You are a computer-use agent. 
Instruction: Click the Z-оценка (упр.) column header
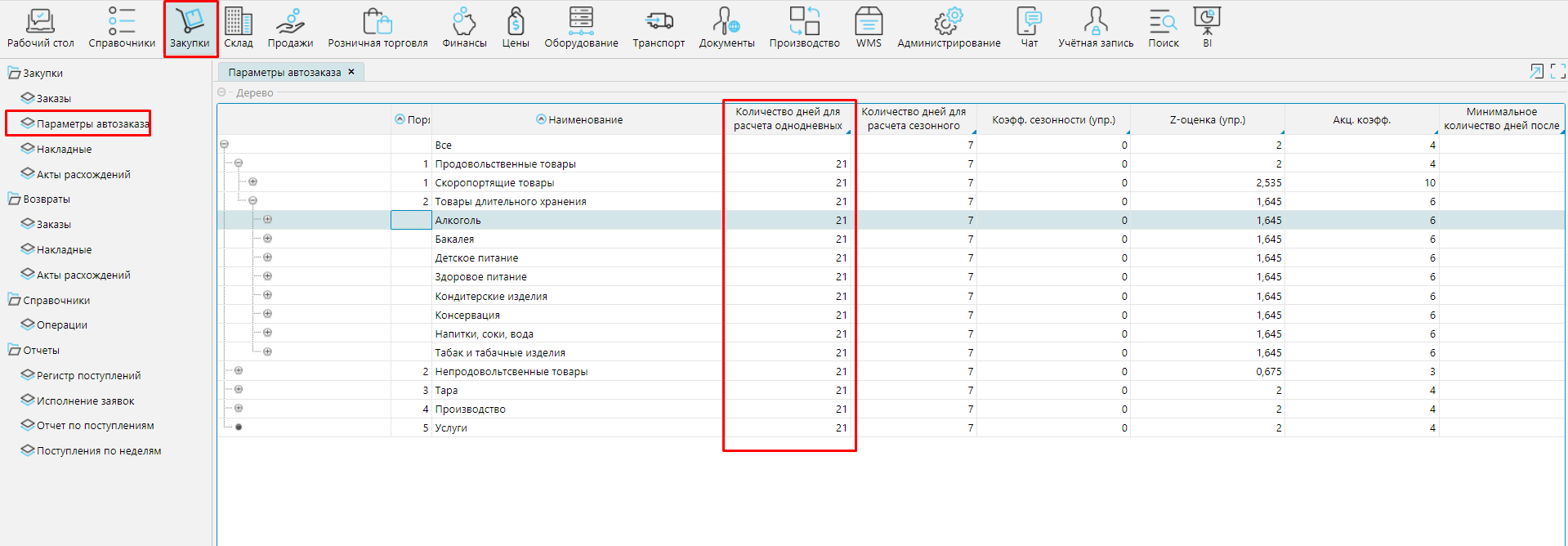coord(1207,120)
